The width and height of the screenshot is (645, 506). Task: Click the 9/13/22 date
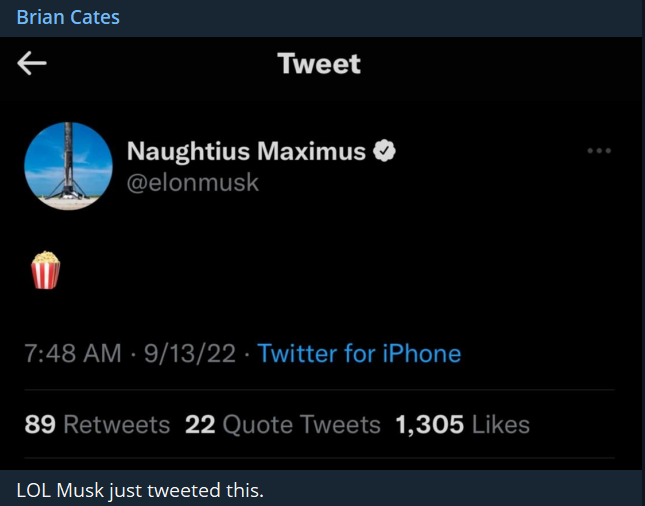(x=189, y=353)
